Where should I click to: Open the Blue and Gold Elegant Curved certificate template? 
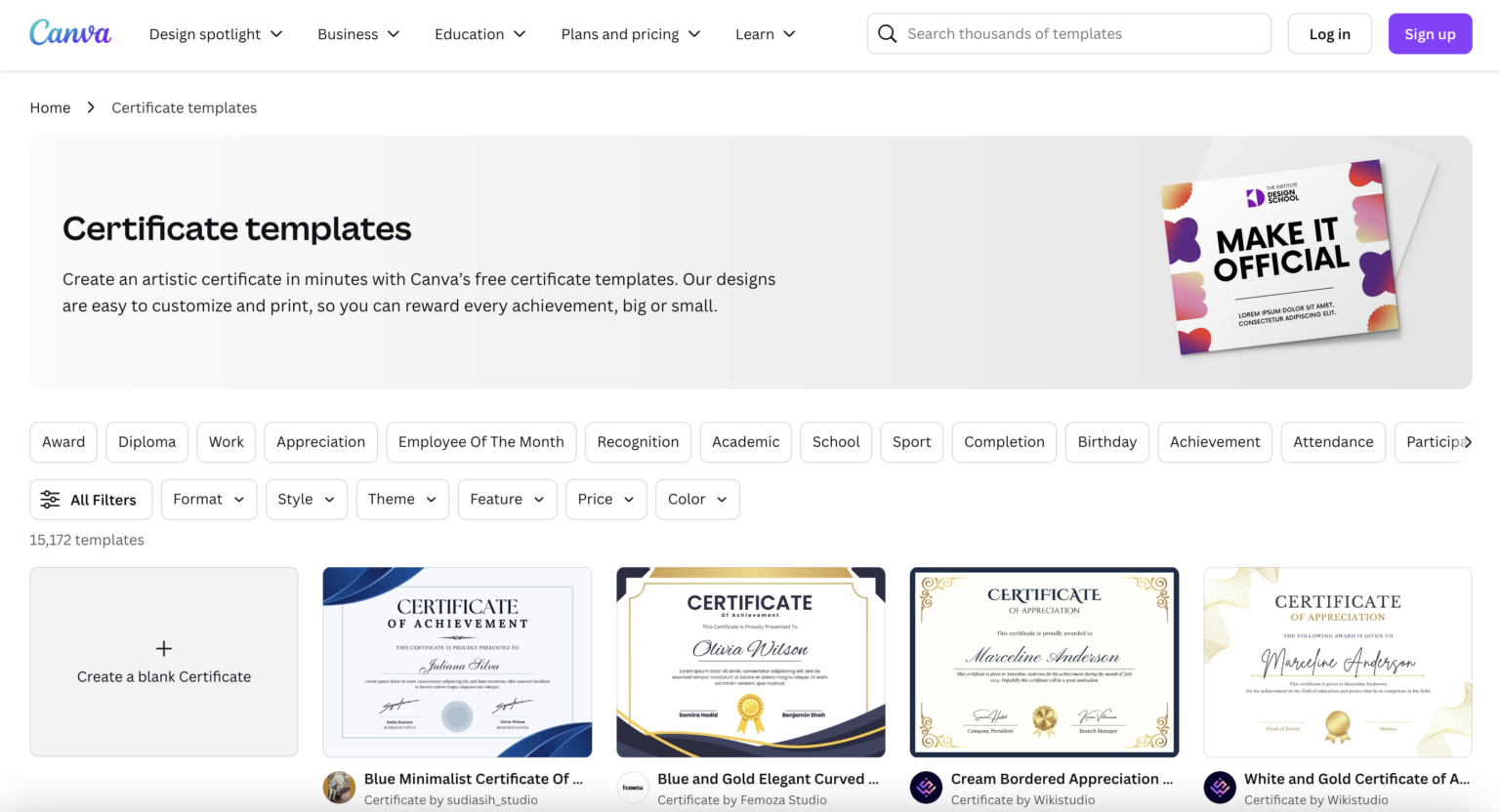coord(750,662)
